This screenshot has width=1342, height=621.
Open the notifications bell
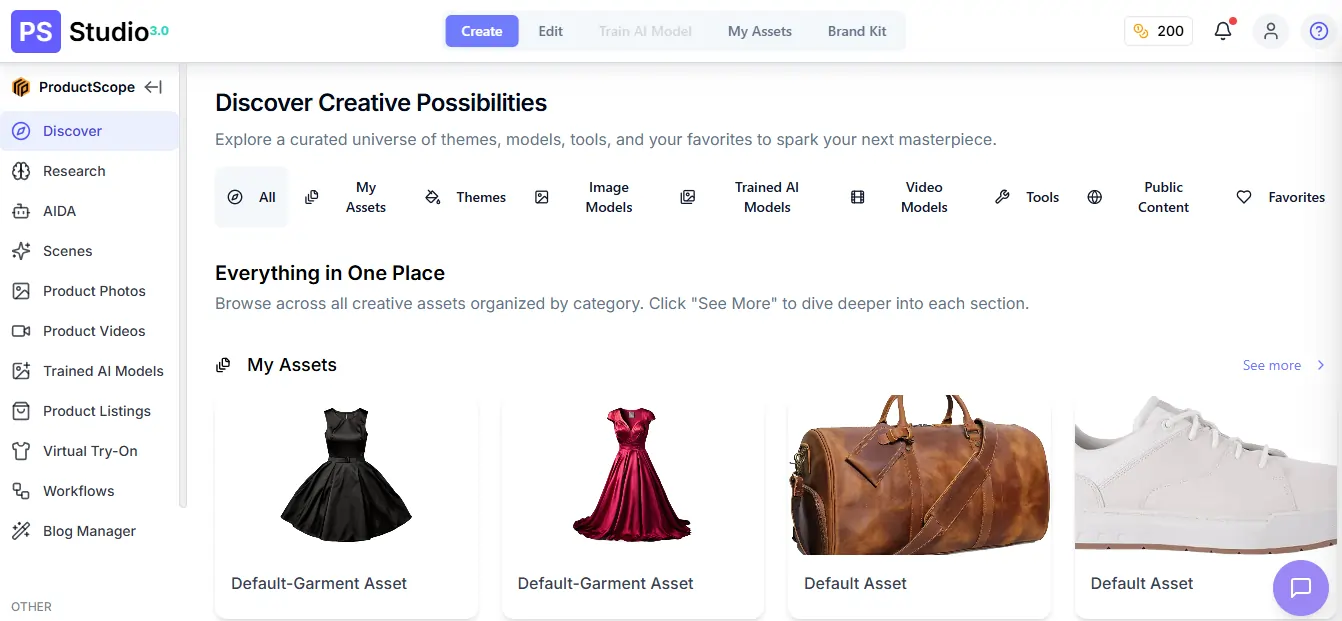1222,31
